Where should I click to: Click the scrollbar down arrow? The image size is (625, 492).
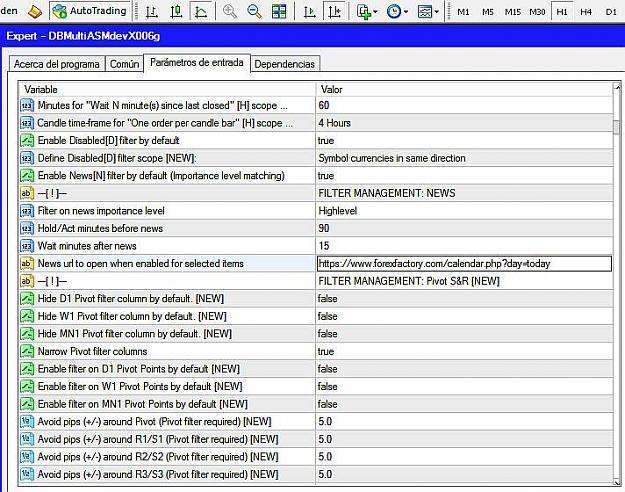tap(617, 482)
